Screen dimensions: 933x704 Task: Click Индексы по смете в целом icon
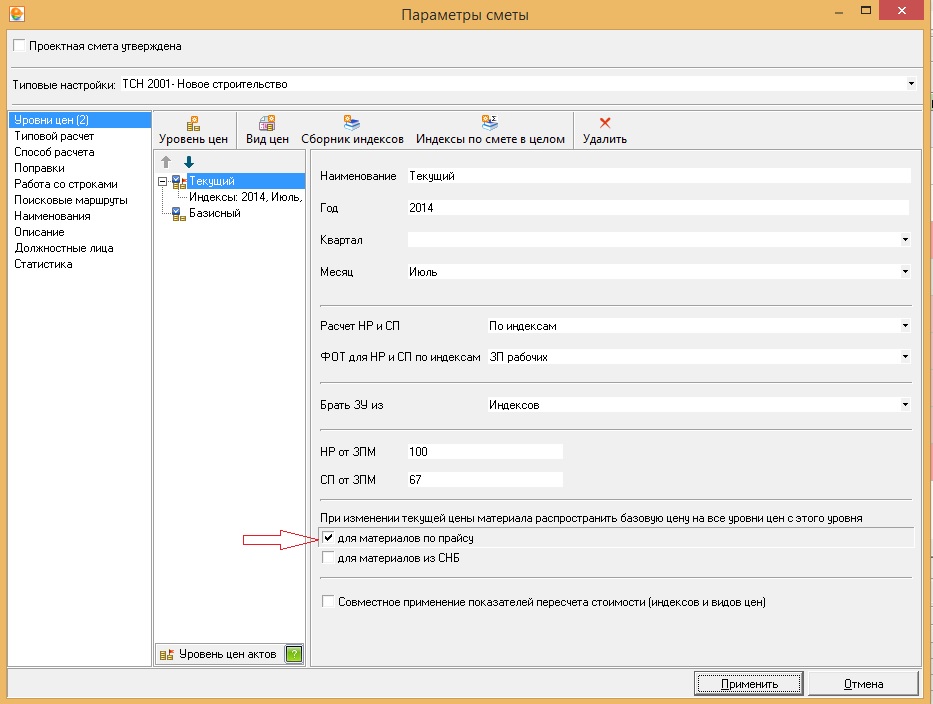pyautogui.click(x=489, y=123)
